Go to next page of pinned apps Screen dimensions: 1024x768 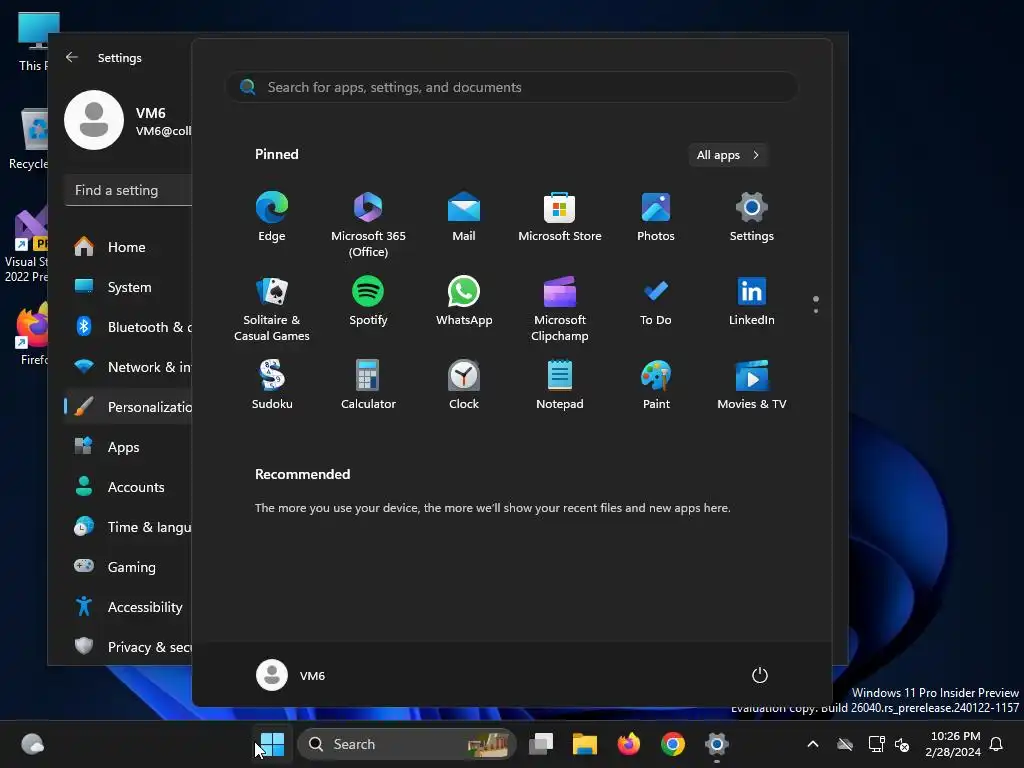click(x=816, y=311)
